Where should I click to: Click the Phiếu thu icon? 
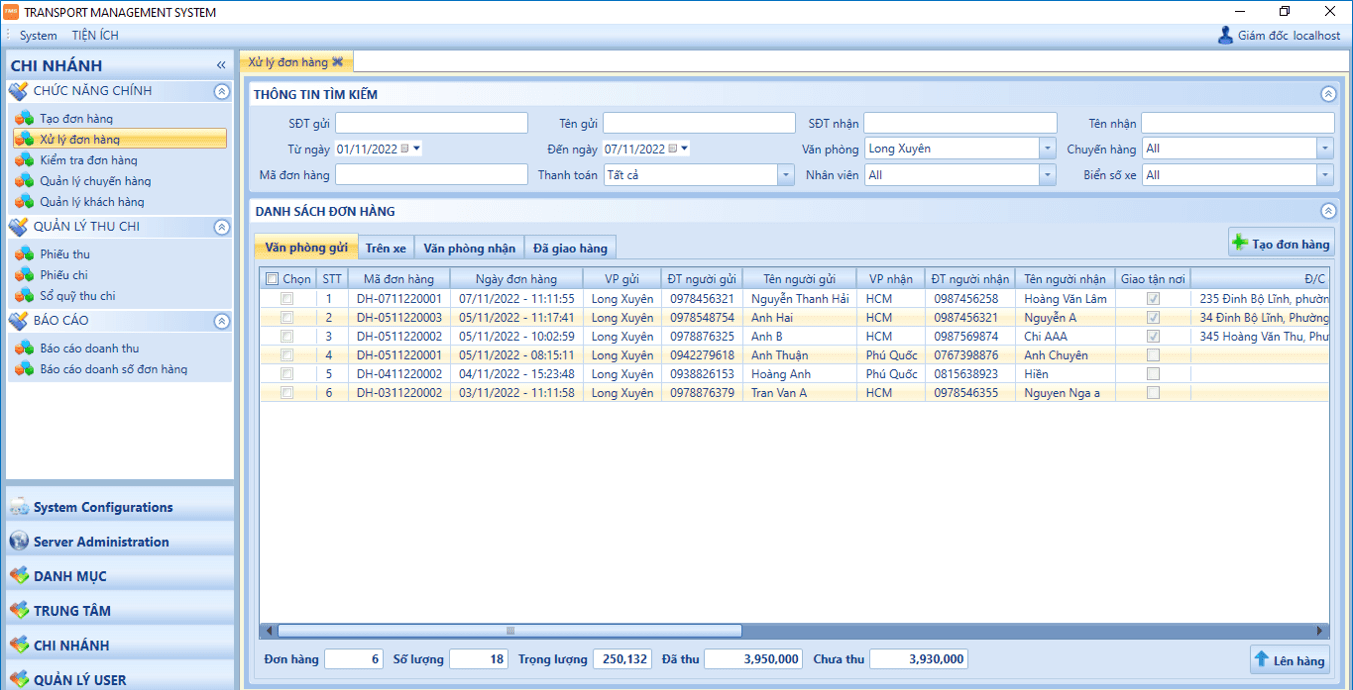coord(24,254)
